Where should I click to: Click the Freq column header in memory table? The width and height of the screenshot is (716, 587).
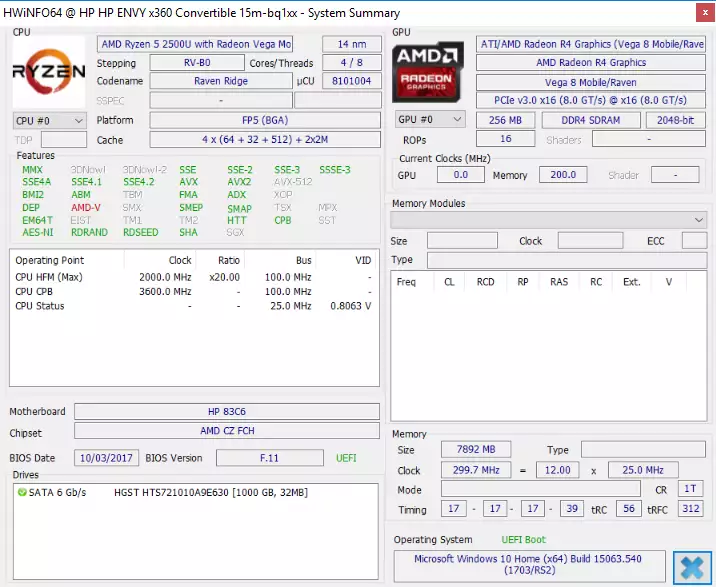406,282
